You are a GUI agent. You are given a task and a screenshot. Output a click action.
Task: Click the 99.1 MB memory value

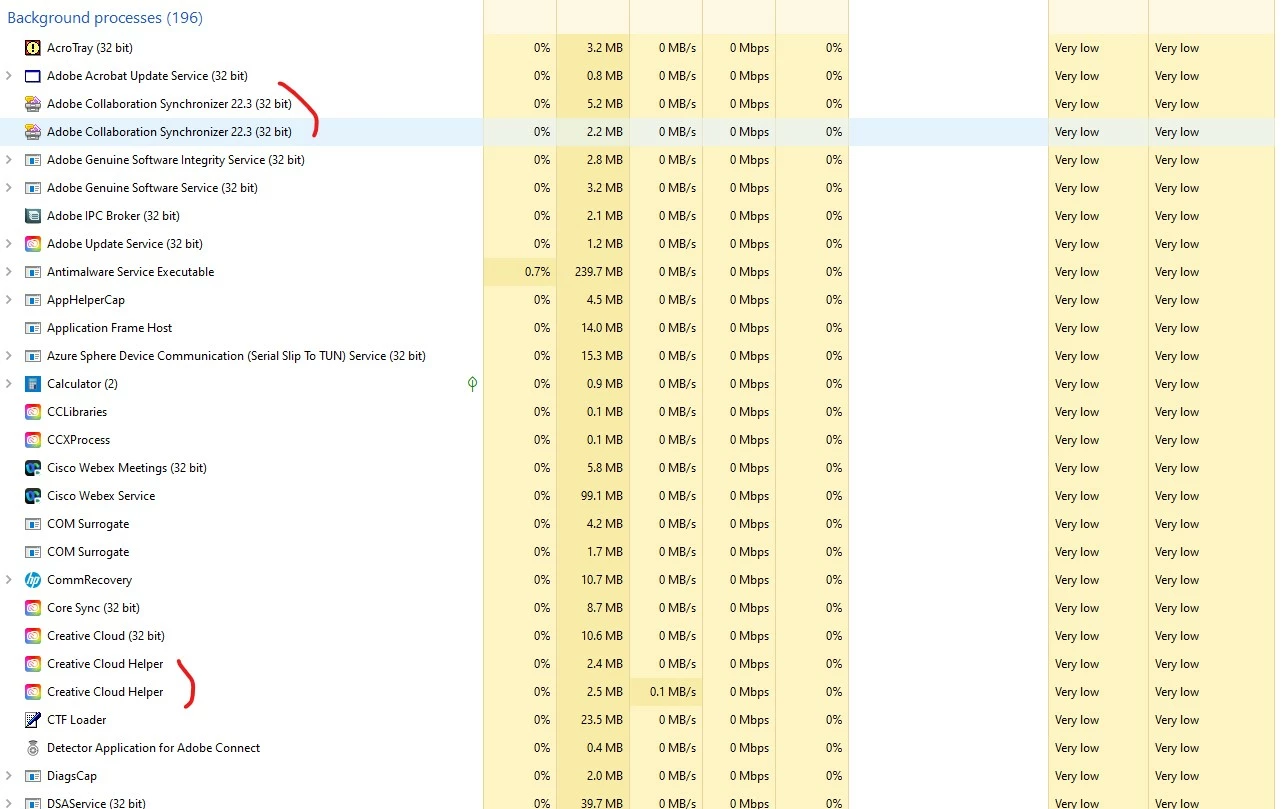[x=604, y=496]
